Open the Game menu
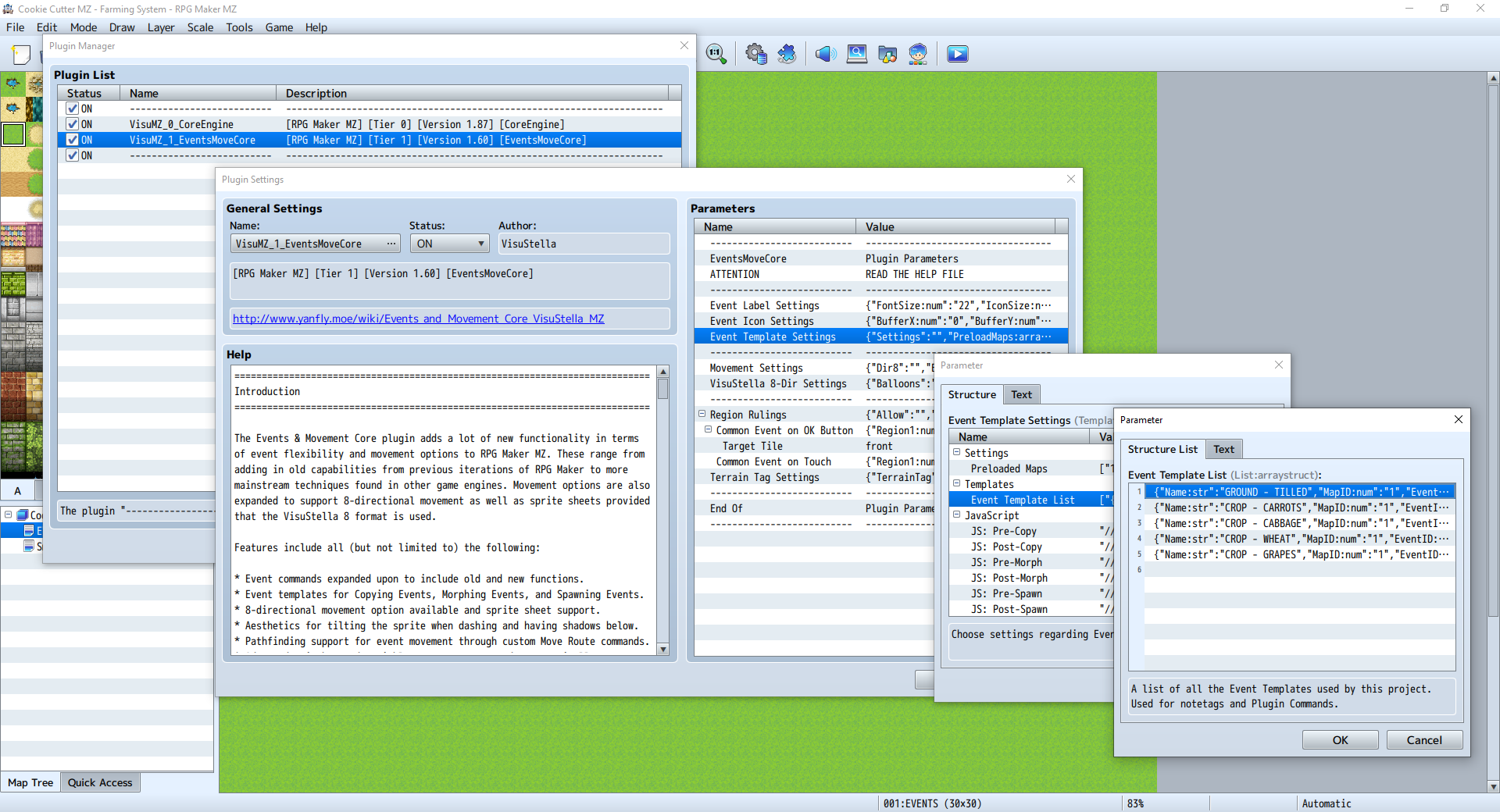The height and width of the screenshot is (812, 1500). click(279, 27)
